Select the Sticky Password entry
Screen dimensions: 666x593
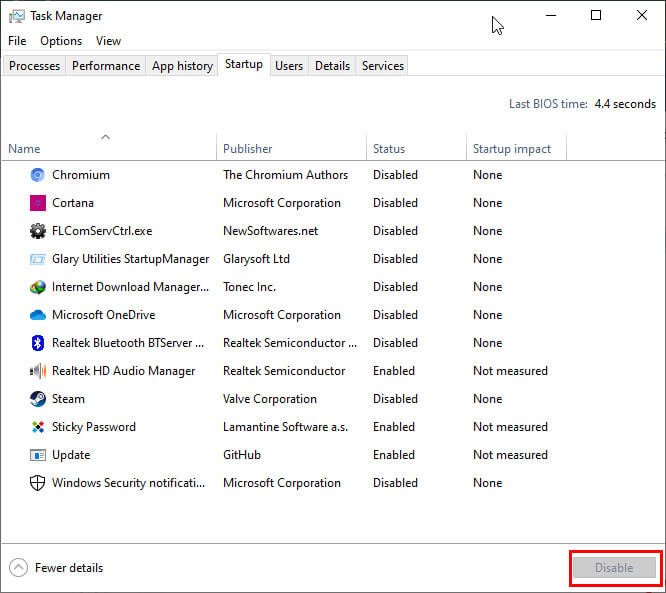(x=94, y=427)
